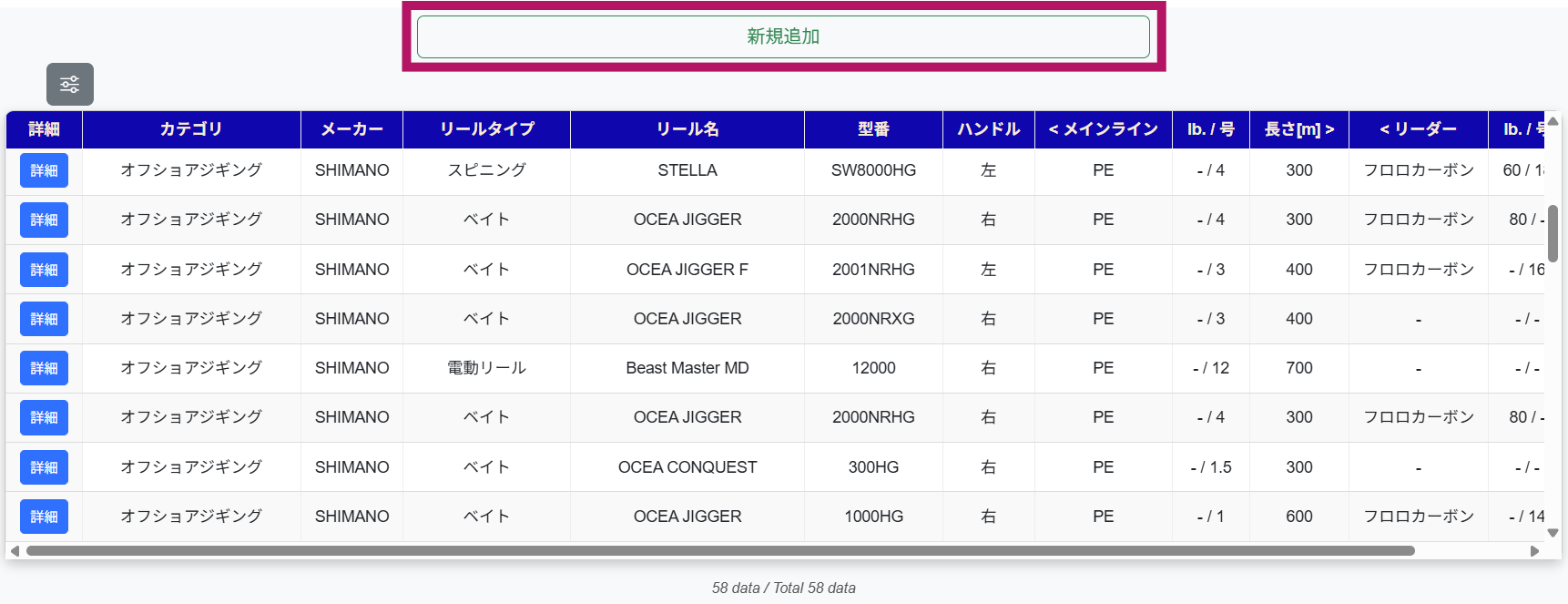Click the 詳細 column header
Image resolution: width=1568 pixels, height=604 pixels.
pos(44,129)
